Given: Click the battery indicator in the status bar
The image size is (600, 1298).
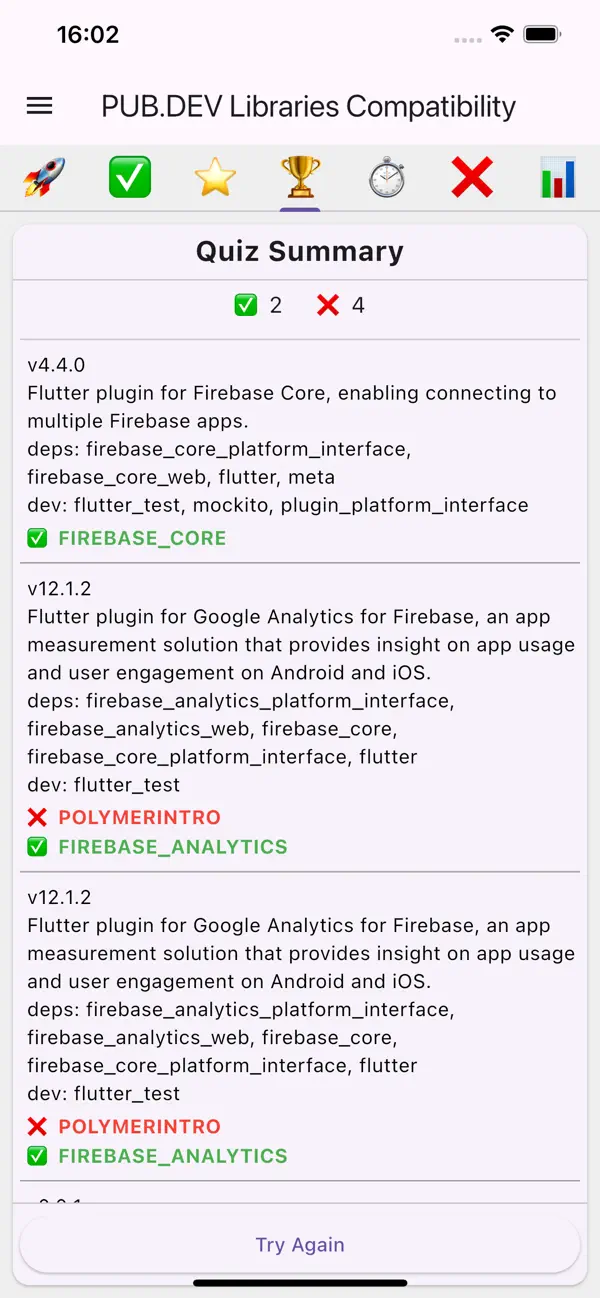Looking at the screenshot, I should [x=541, y=33].
